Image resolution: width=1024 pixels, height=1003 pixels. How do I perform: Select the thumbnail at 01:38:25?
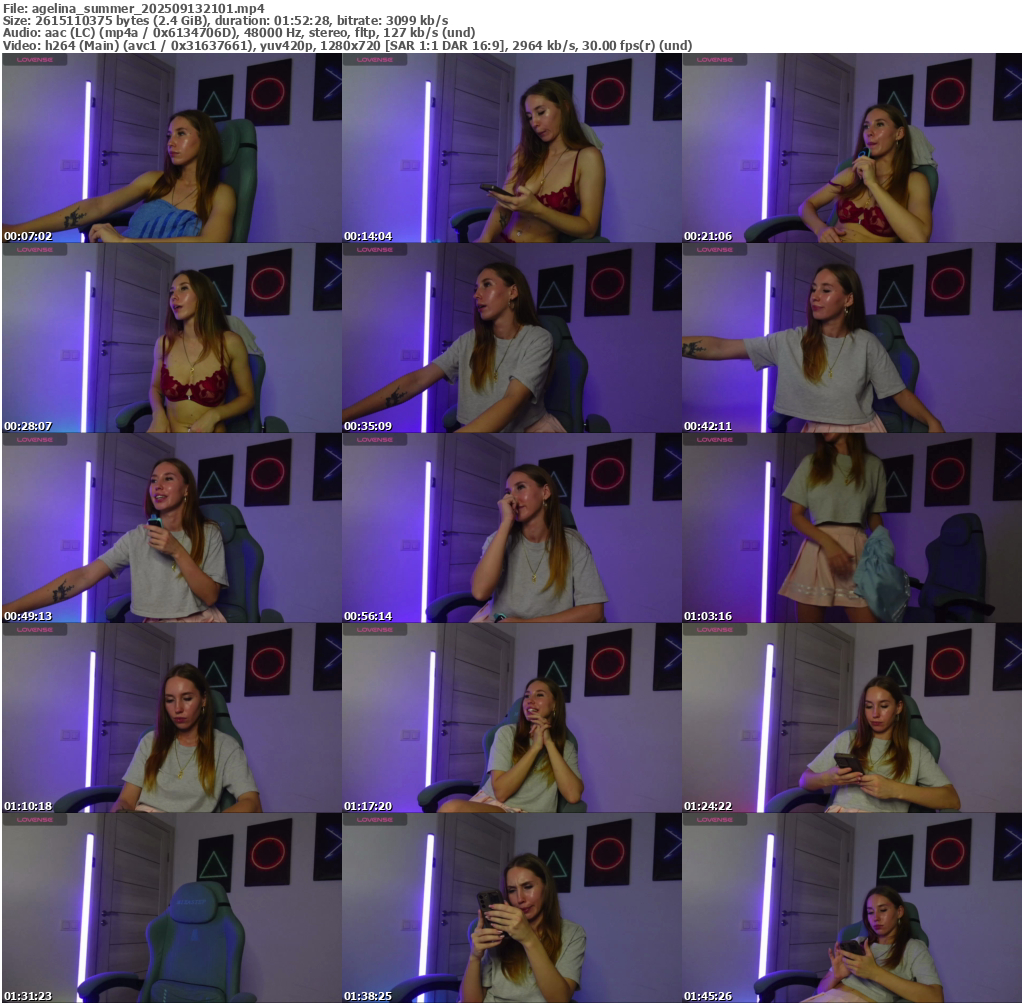tap(511, 908)
